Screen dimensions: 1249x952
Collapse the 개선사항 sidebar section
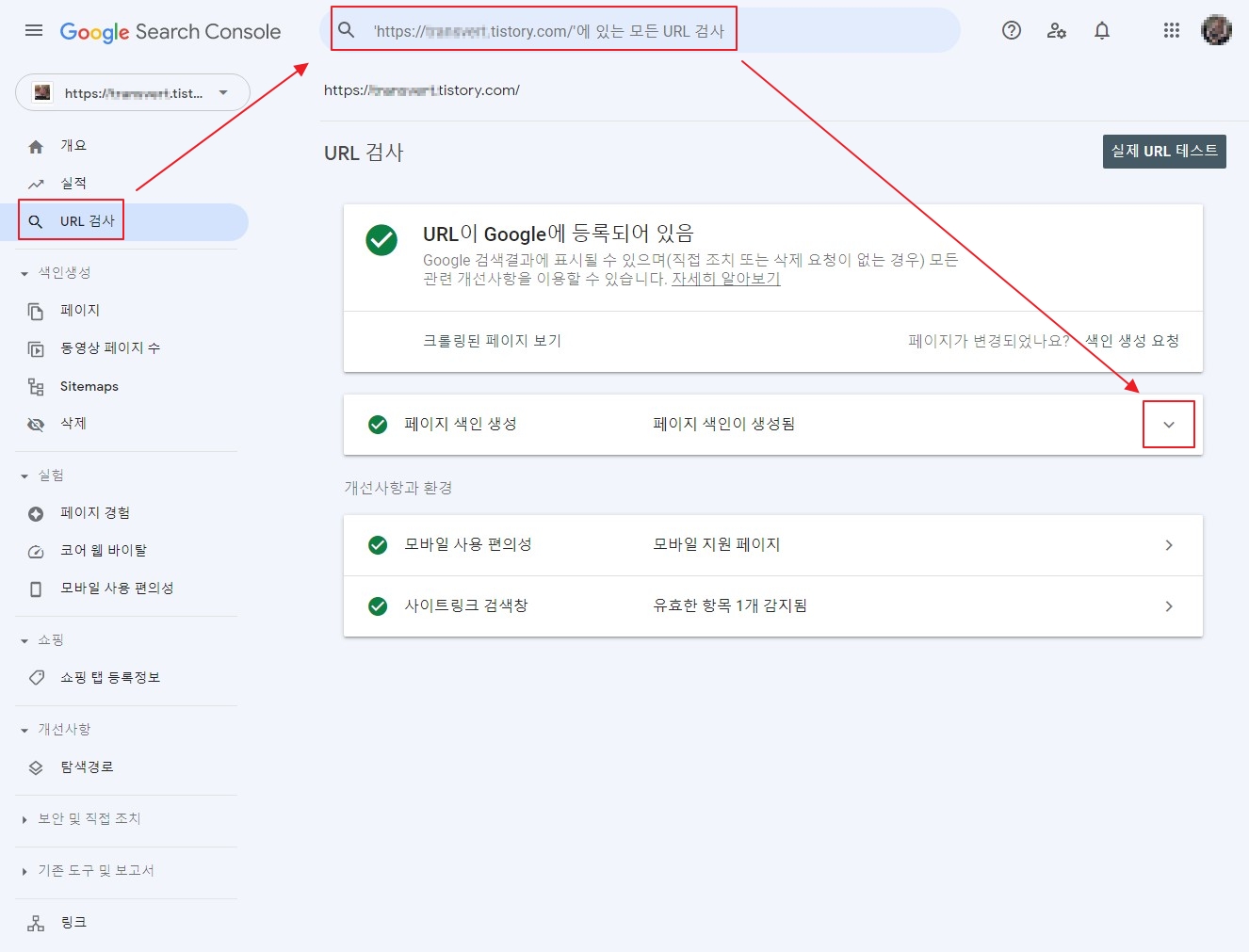click(x=24, y=730)
